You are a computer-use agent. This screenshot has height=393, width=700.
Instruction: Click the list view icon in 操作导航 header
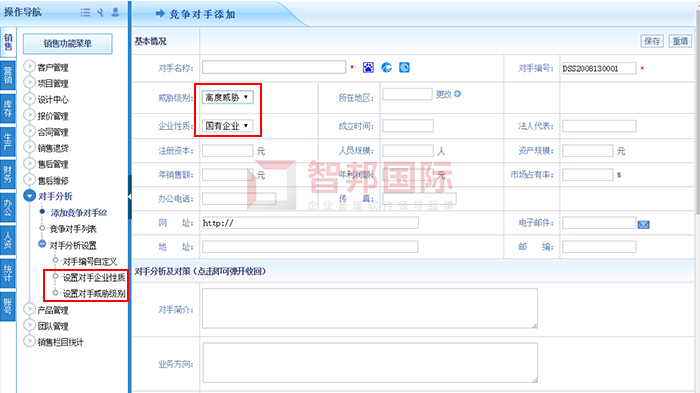(x=85, y=13)
